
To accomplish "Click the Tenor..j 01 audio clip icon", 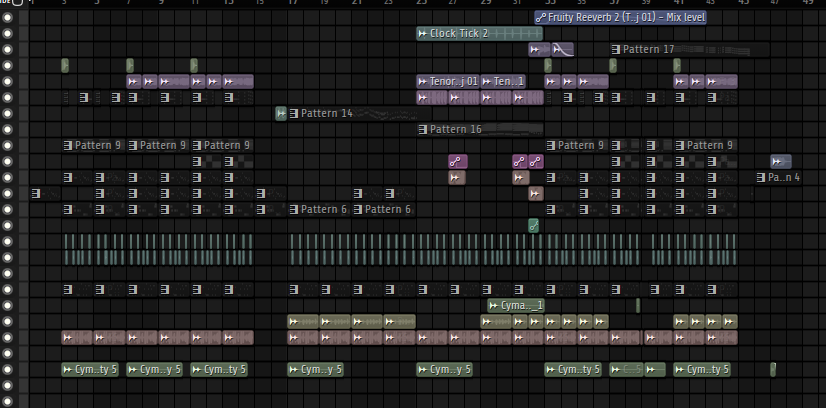I will click(422, 82).
